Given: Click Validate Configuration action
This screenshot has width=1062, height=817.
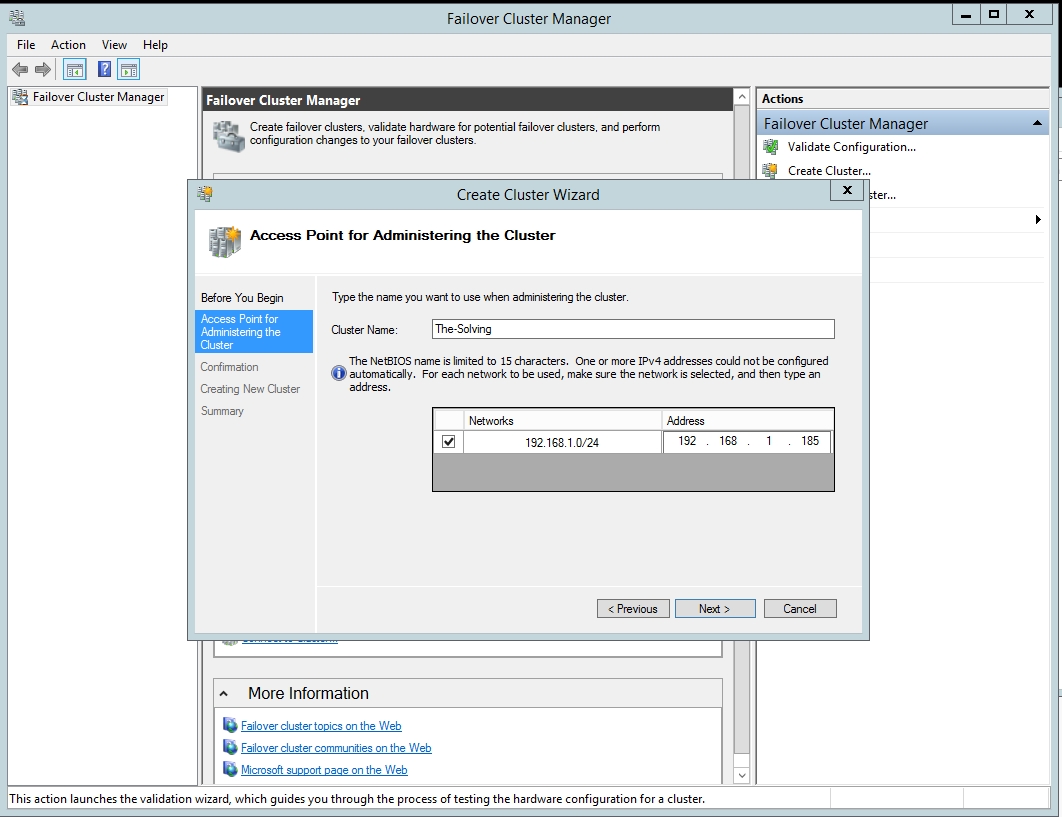Looking at the screenshot, I should tap(851, 146).
